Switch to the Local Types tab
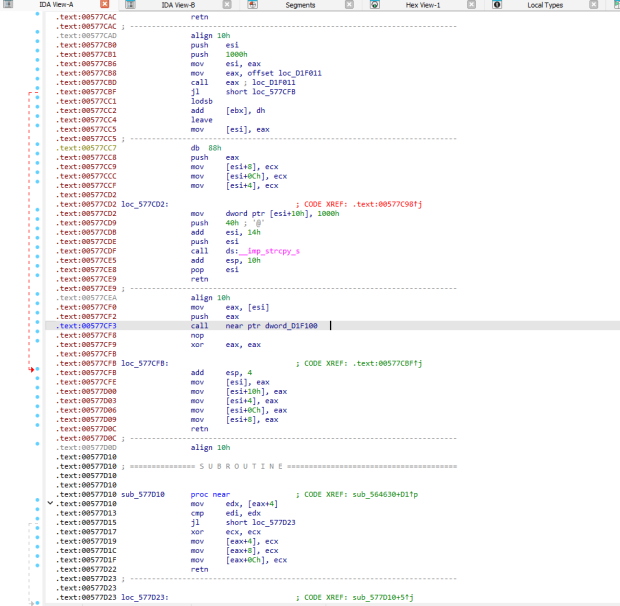This screenshot has width=620, height=606. pos(545,5)
